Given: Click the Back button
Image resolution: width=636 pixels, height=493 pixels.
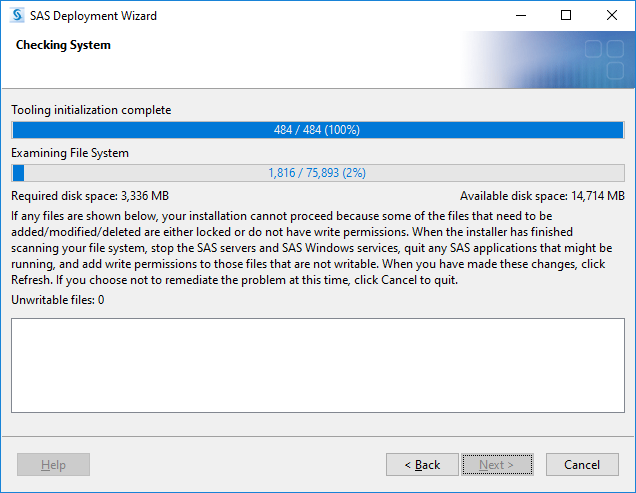Looking at the screenshot, I should coord(422,465).
